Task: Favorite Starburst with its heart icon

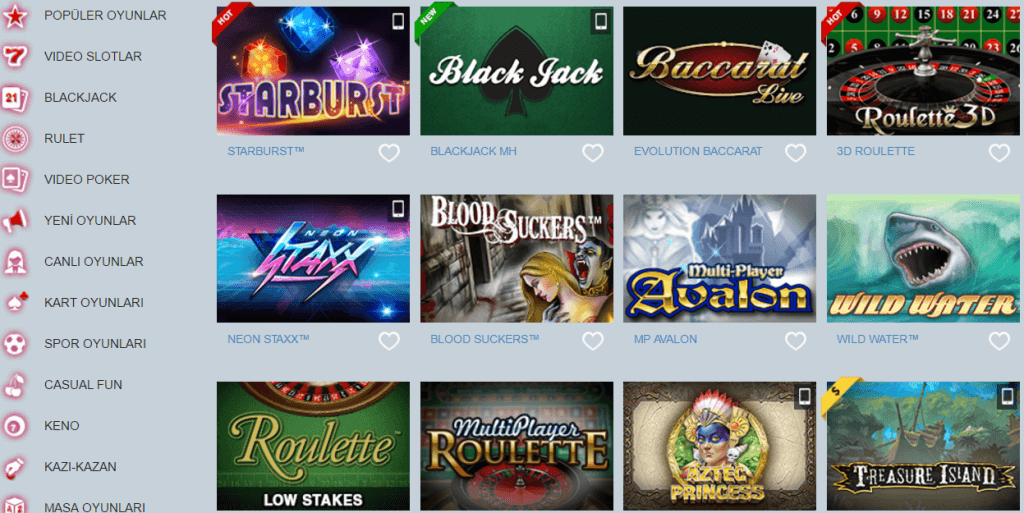Action: pyautogui.click(x=389, y=153)
